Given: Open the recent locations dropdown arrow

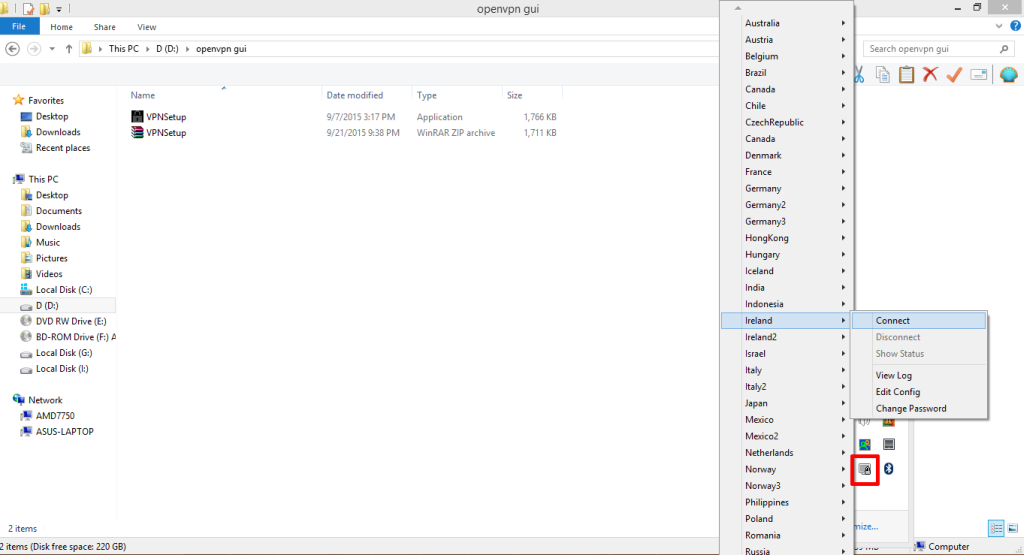Looking at the screenshot, I should point(52,49).
